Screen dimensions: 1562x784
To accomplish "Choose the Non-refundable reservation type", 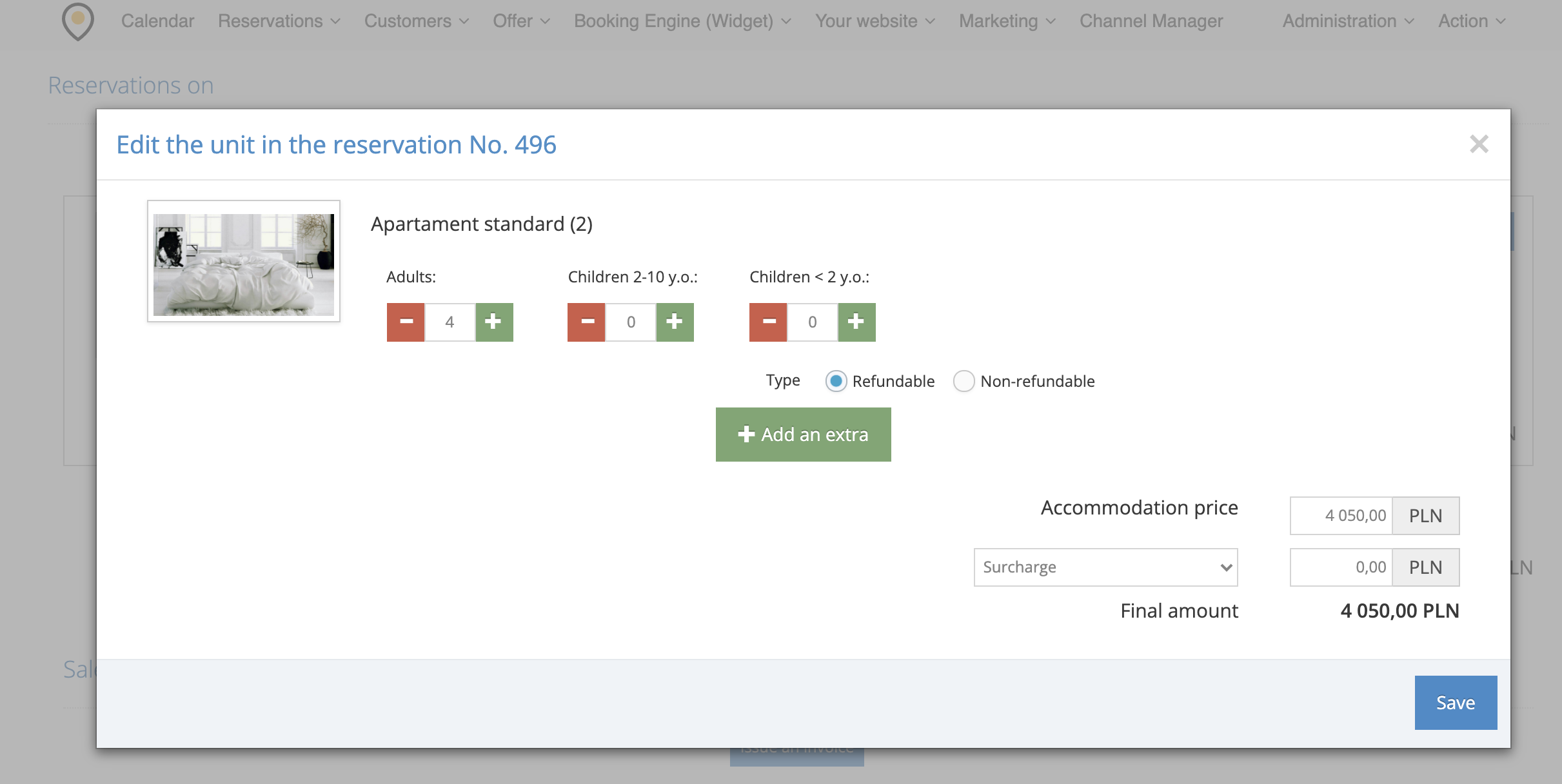I will pos(964,381).
